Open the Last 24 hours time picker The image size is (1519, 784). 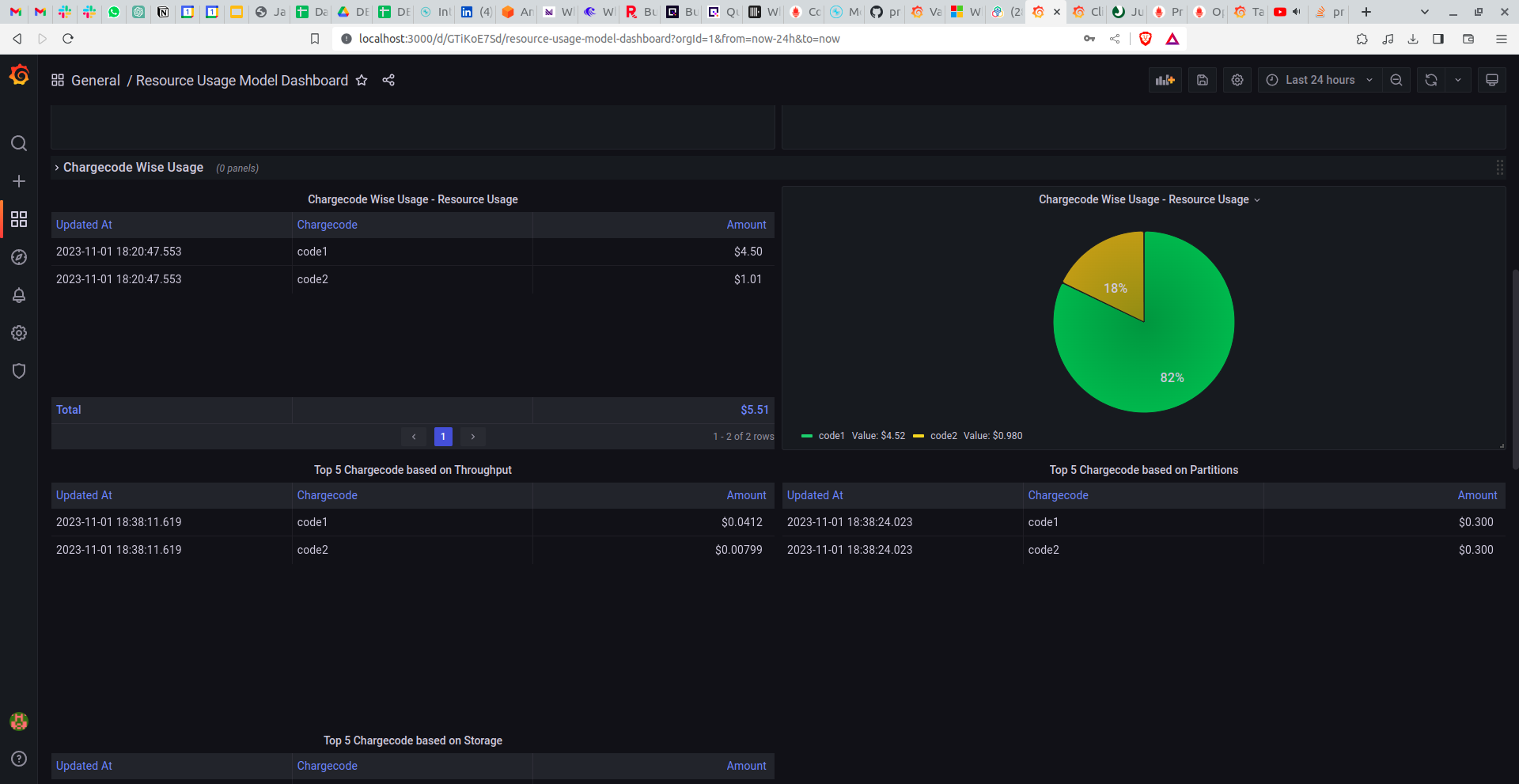[1320, 80]
